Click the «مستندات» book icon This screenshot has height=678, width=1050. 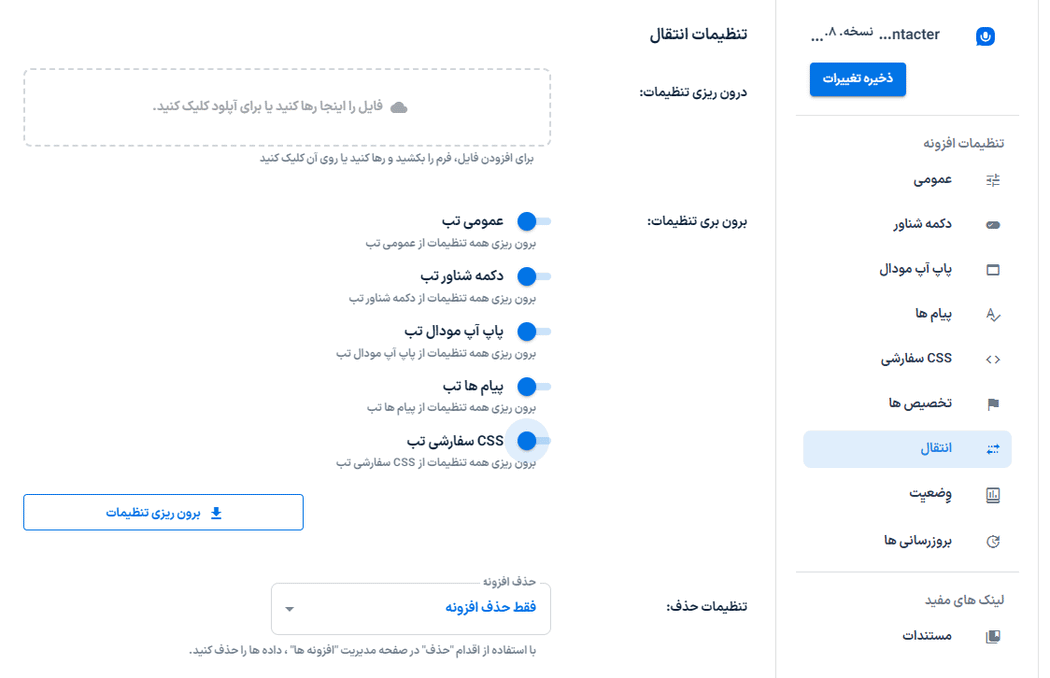[993, 635]
